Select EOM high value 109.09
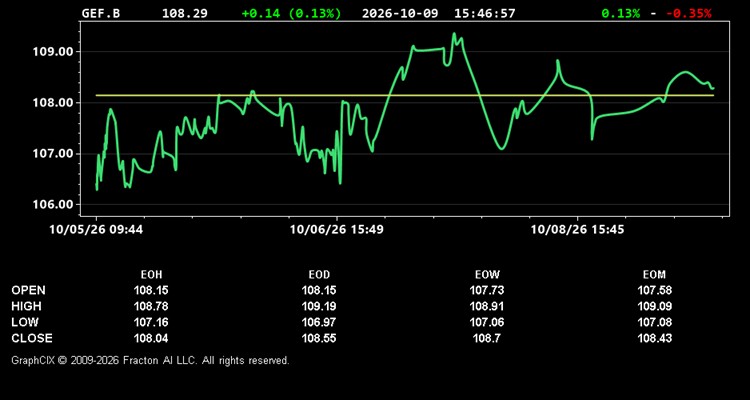The height and width of the screenshot is (400, 750). pyautogui.click(x=654, y=306)
